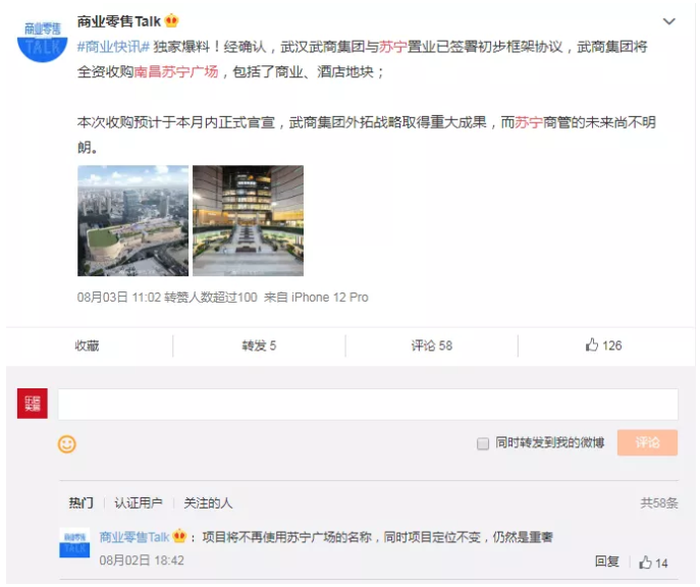Click crown badge beside commenter name
Image resolution: width=700 pixels, height=587 pixels.
click(x=179, y=536)
